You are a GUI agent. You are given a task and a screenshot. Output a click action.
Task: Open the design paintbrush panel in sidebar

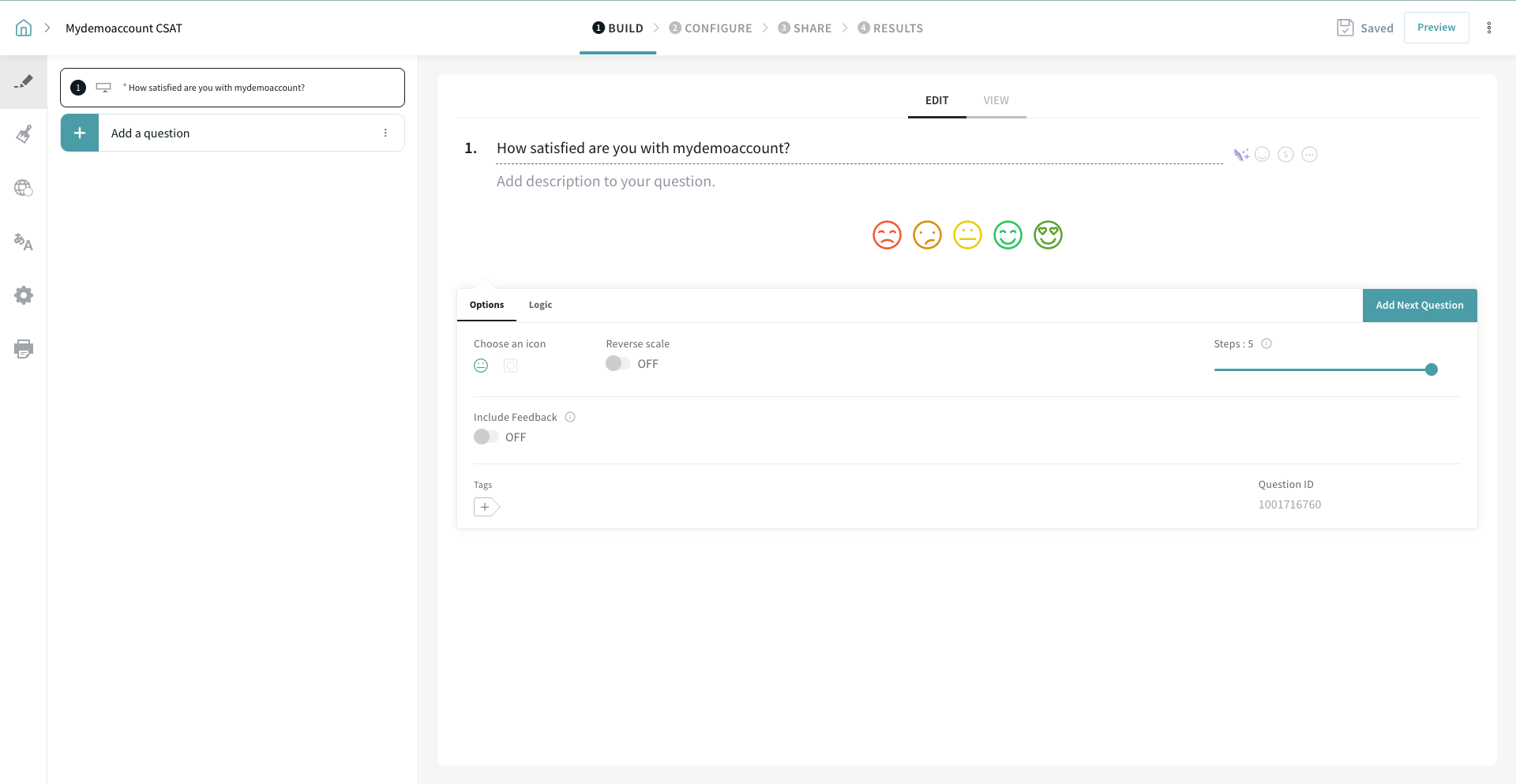point(24,135)
